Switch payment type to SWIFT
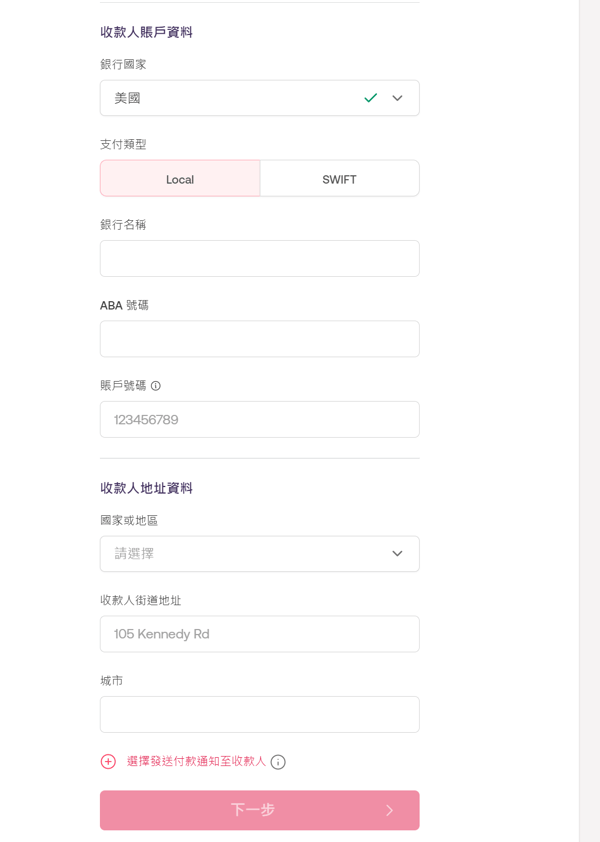 pyautogui.click(x=339, y=179)
